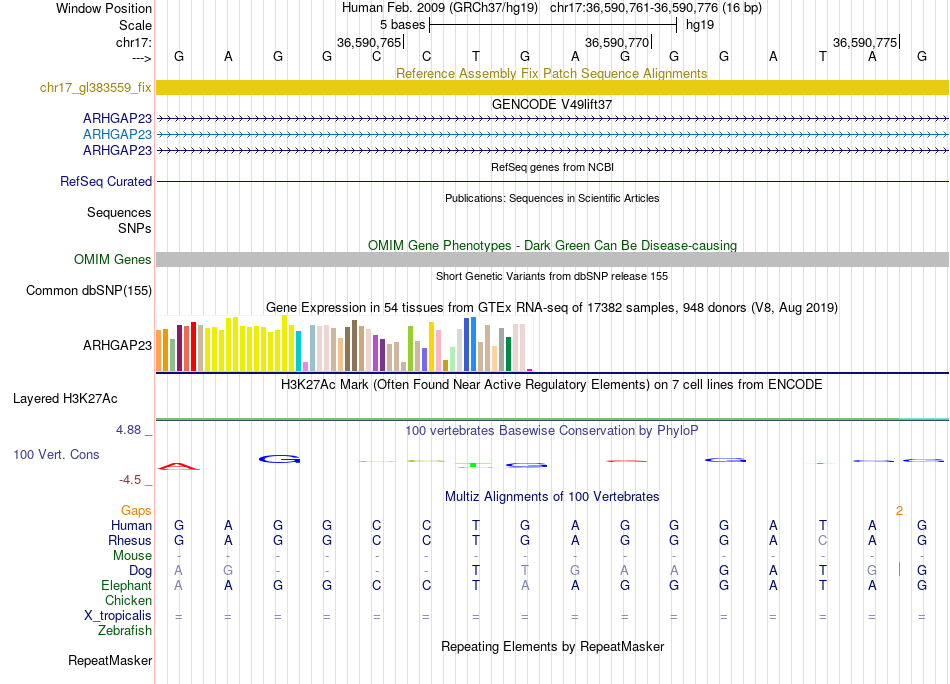The width and height of the screenshot is (950, 684).
Task: Open the 'OMIM Gene Phenotypes' track title
Action: (x=552, y=245)
